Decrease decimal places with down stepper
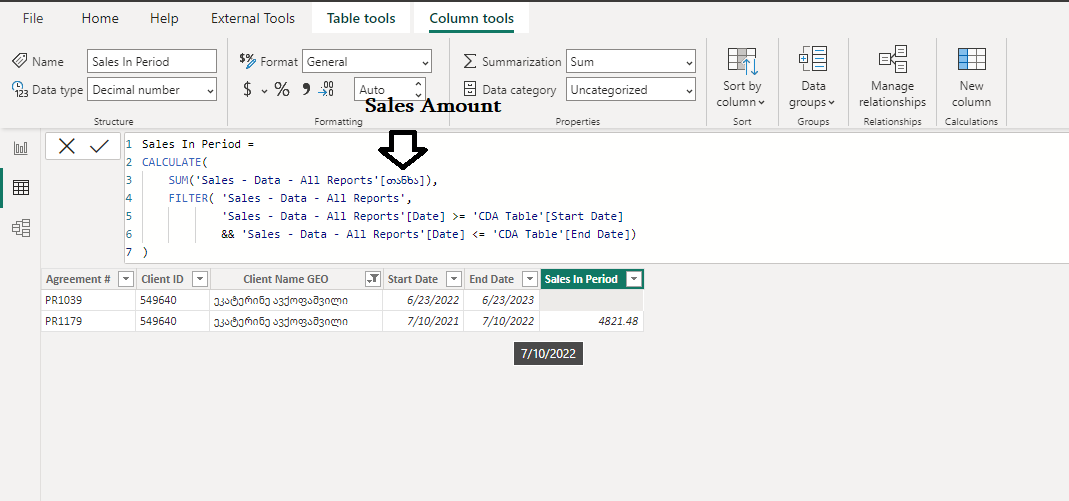Viewport: 1069px width, 501px height. pyautogui.click(x=418, y=95)
